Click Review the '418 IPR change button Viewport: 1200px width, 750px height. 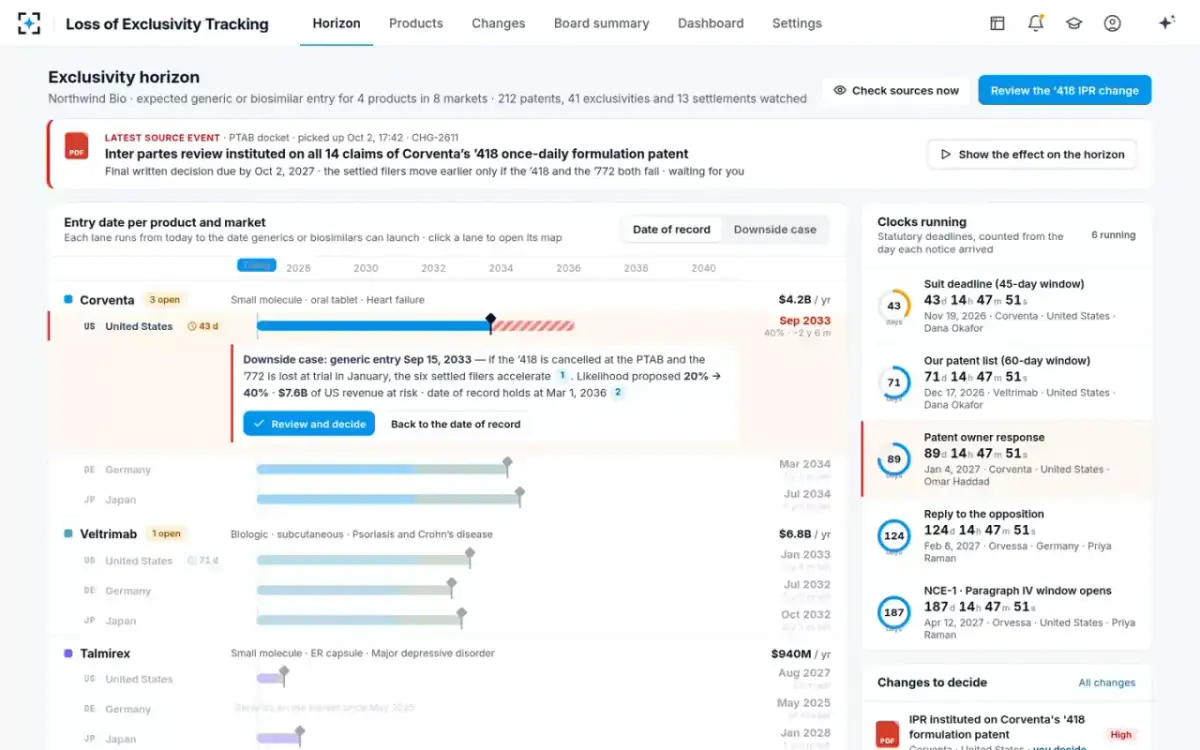click(1065, 90)
